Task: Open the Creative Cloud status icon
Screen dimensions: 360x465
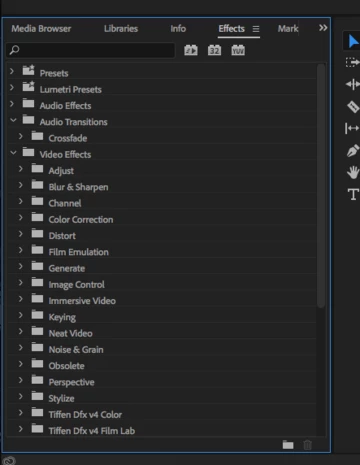Action: (9, 460)
